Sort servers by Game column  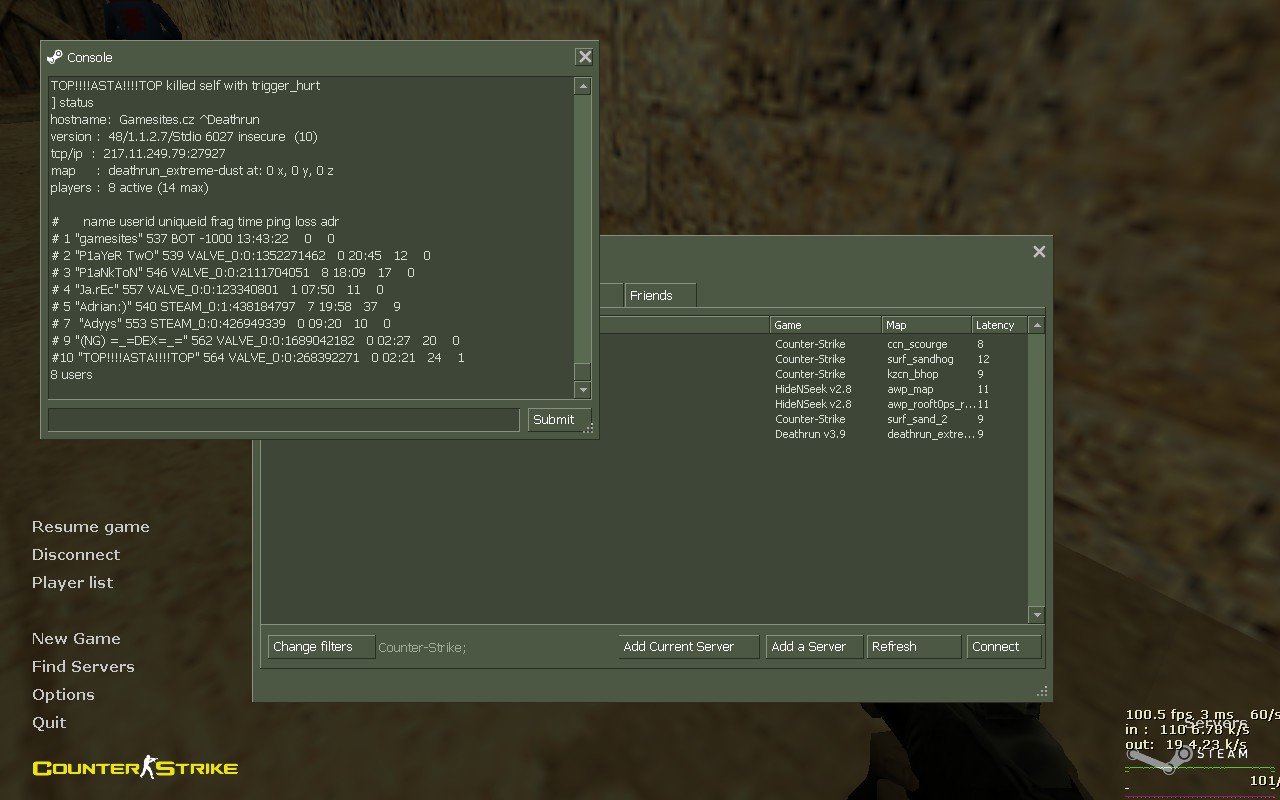pos(825,325)
